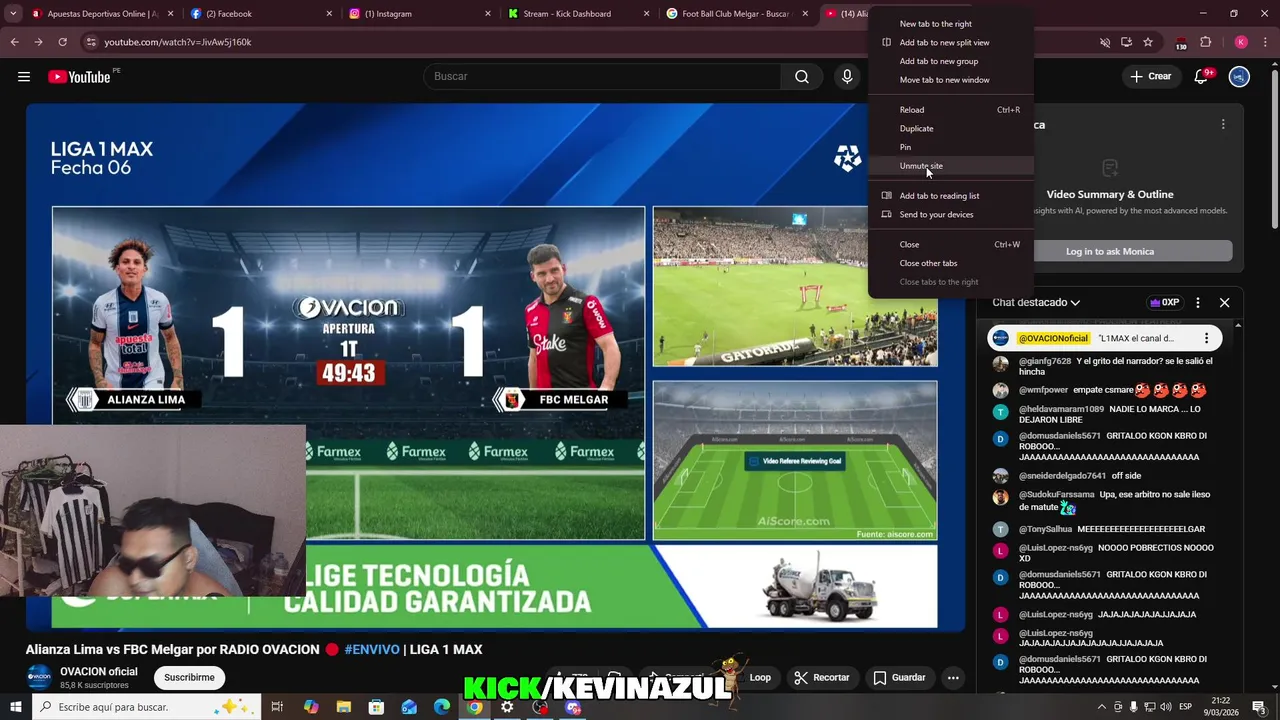Click the browser forward arrow
Image resolution: width=1280 pixels, height=720 pixels.
[38, 42]
